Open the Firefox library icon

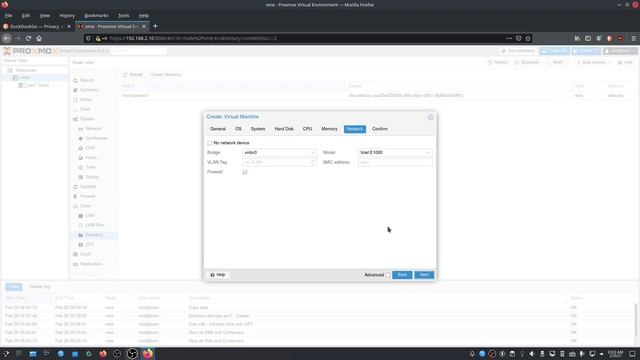[x=577, y=38]
